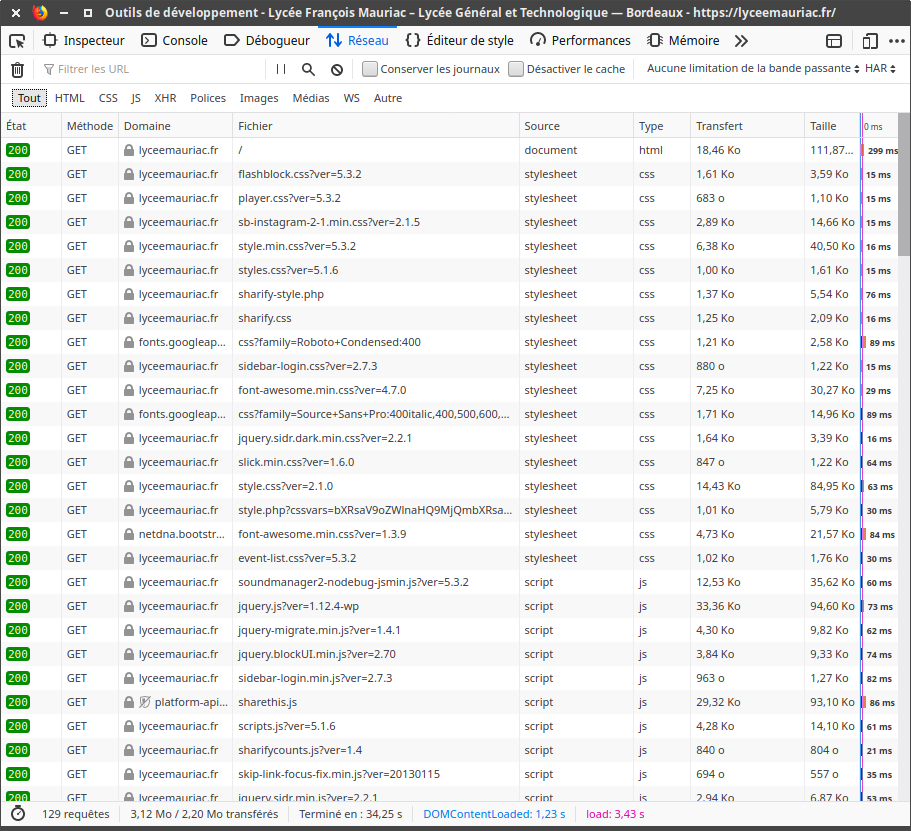Image resolution: width=911 pixels, height=831 pixels.
Task: Filter requests by WS
Action: click(x=352, y=98)
